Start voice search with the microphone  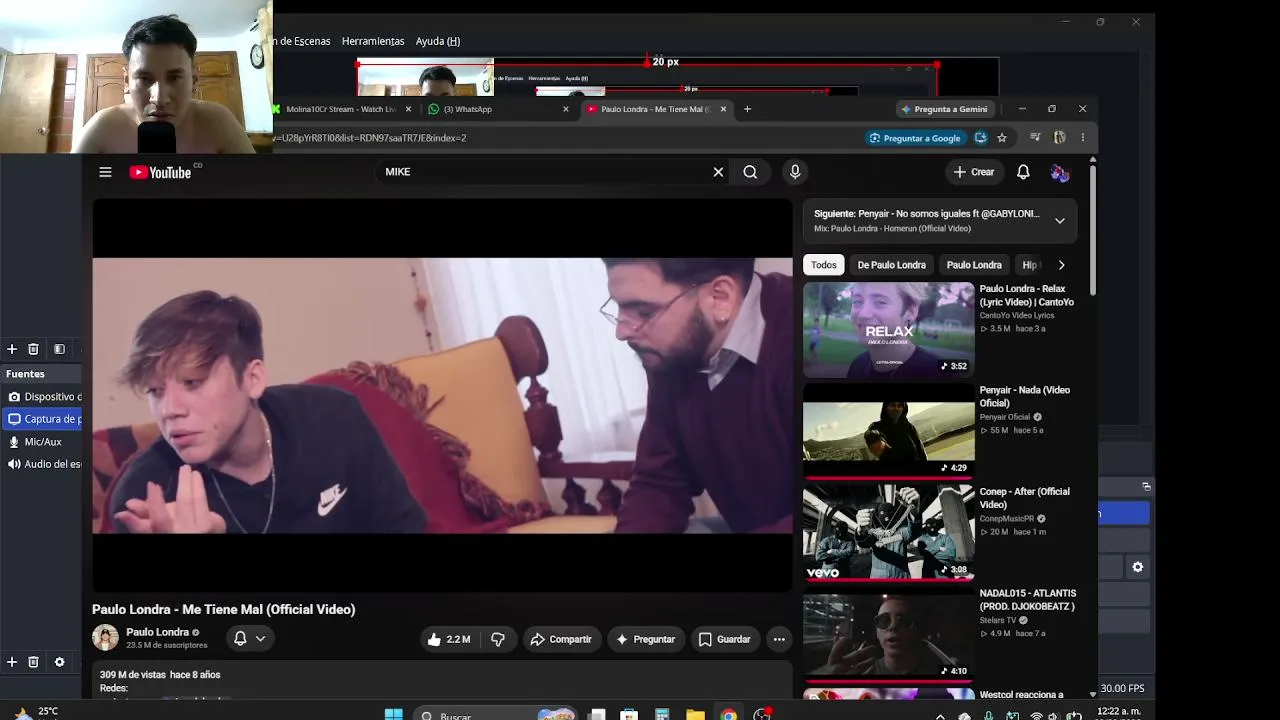click(x=795, y=172)
